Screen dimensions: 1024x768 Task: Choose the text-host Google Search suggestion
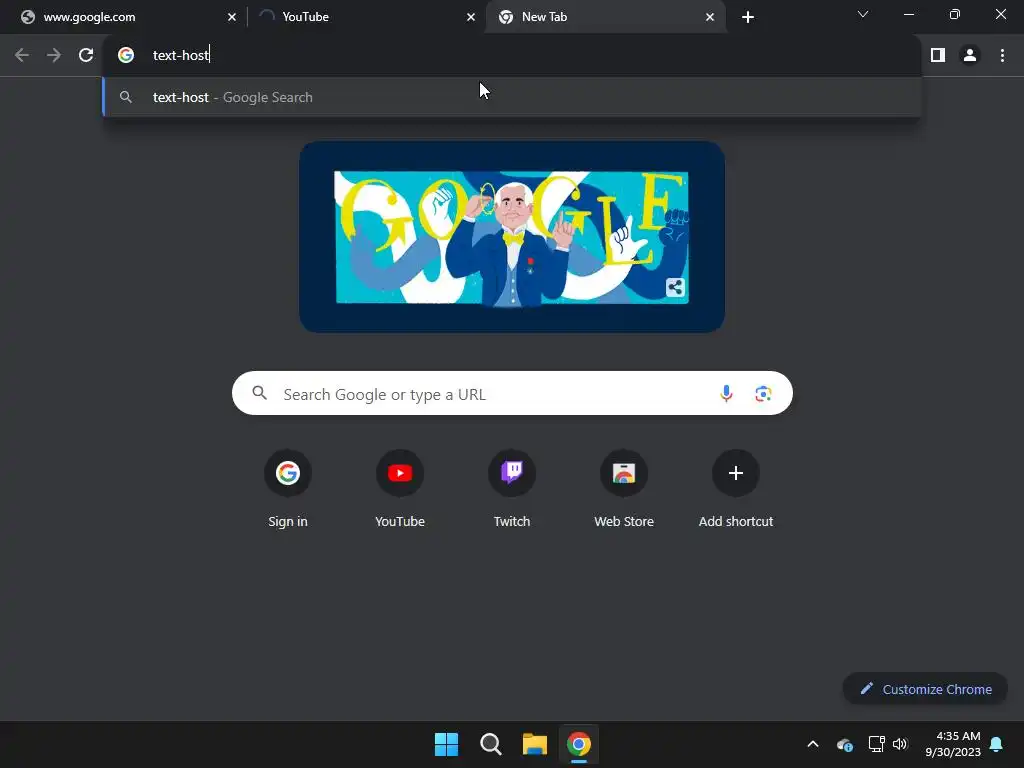click(x=512, y=97)
